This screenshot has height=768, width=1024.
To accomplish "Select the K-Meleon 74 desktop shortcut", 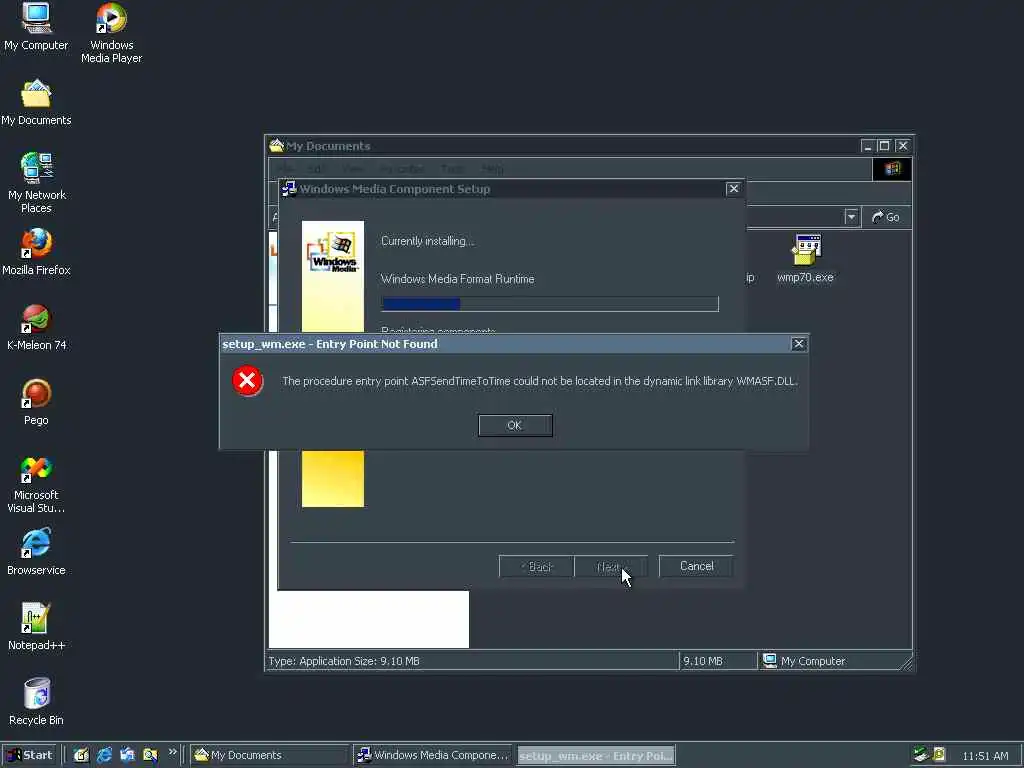I will pos(36,327).
